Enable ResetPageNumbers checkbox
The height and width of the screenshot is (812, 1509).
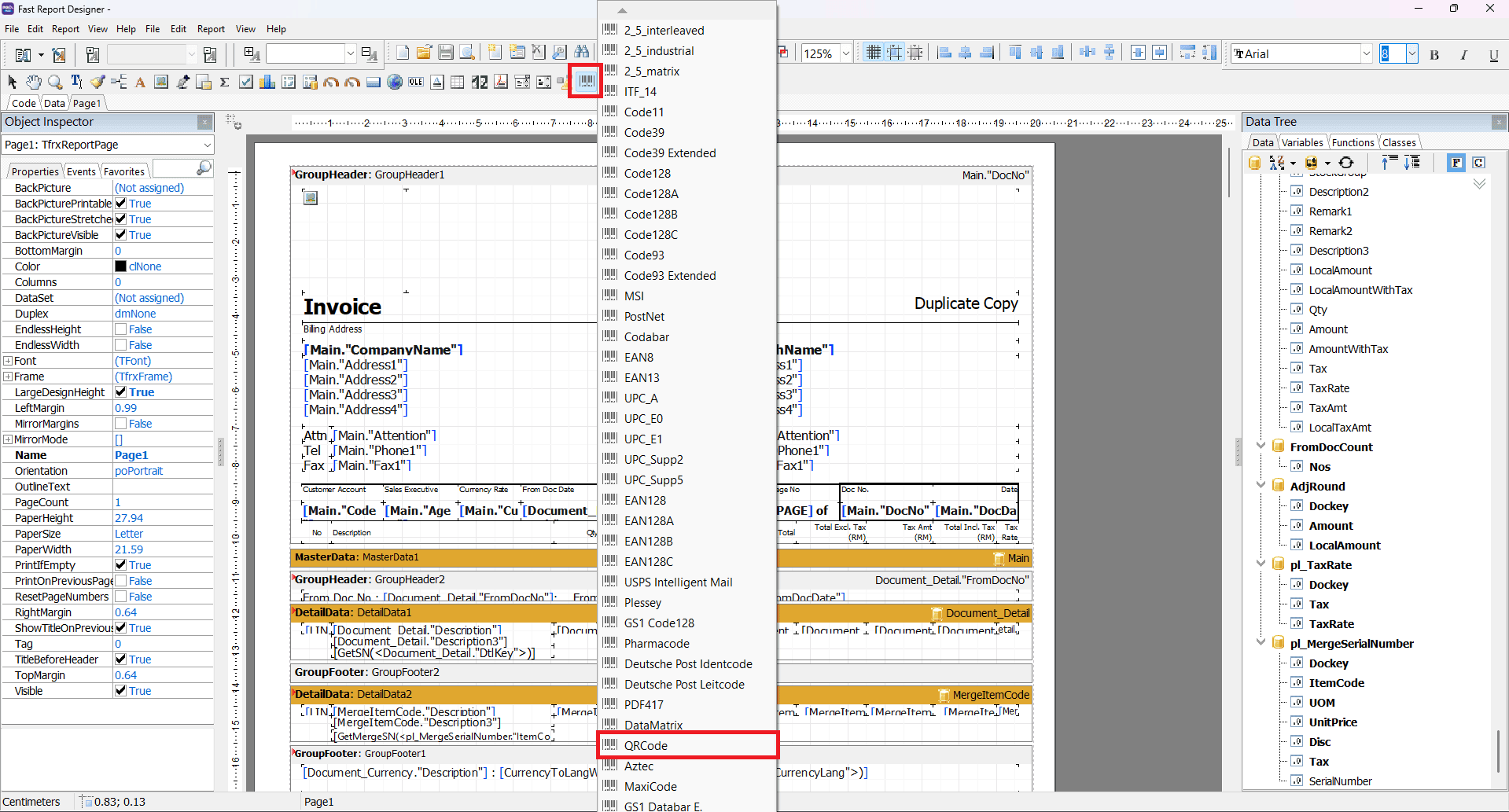tap(120, 597)
